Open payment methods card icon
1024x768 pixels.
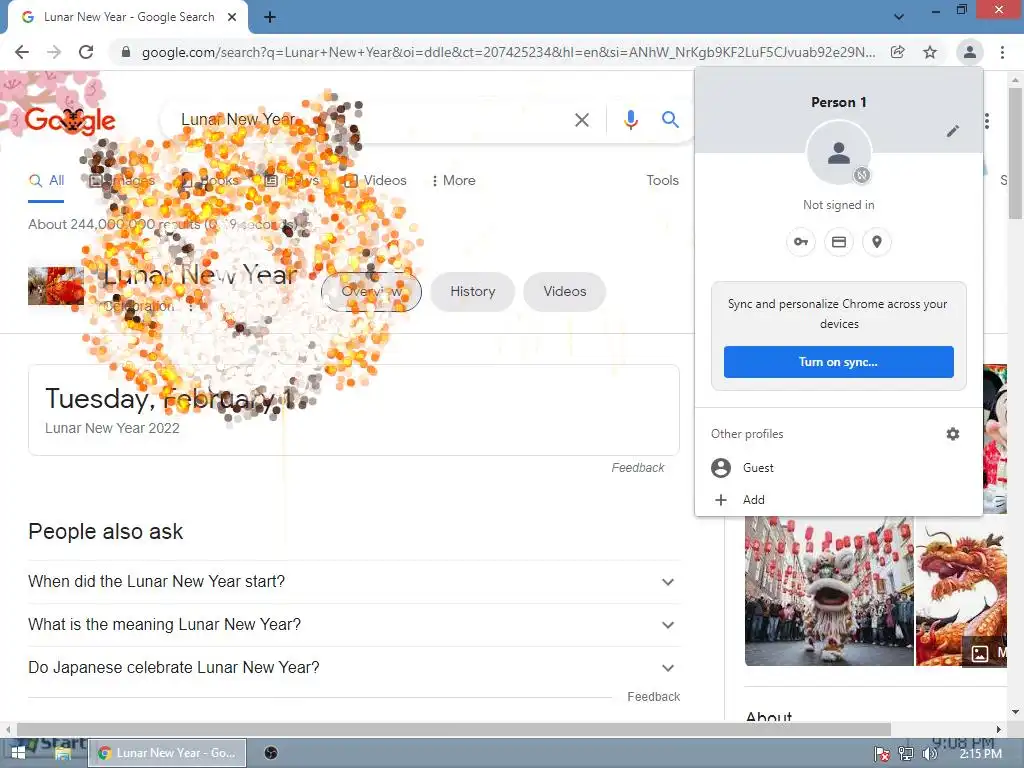(839, 242)
